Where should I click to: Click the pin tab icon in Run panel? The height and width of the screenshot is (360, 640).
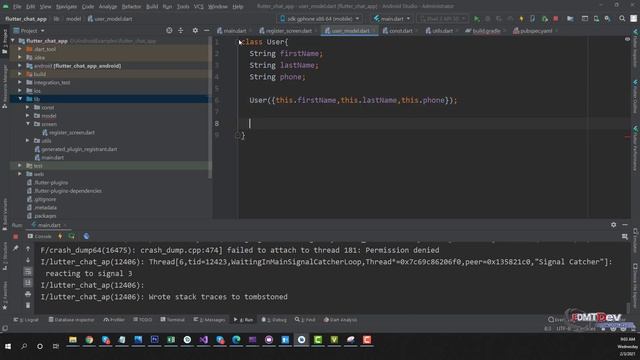pyautogui.click(x=16, y=249)
